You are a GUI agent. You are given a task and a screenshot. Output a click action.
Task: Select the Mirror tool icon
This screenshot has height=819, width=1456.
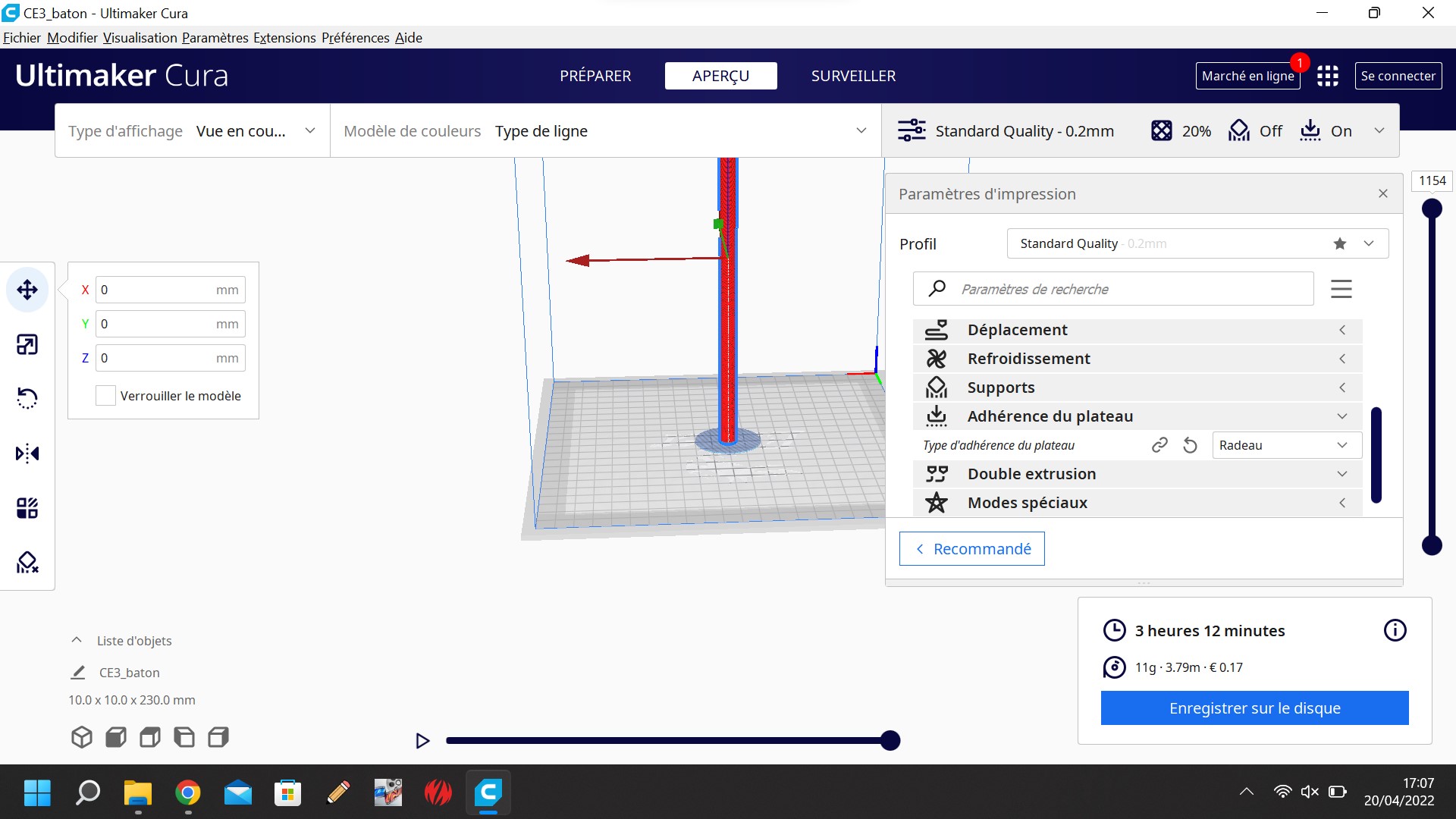tap(27, 453)
